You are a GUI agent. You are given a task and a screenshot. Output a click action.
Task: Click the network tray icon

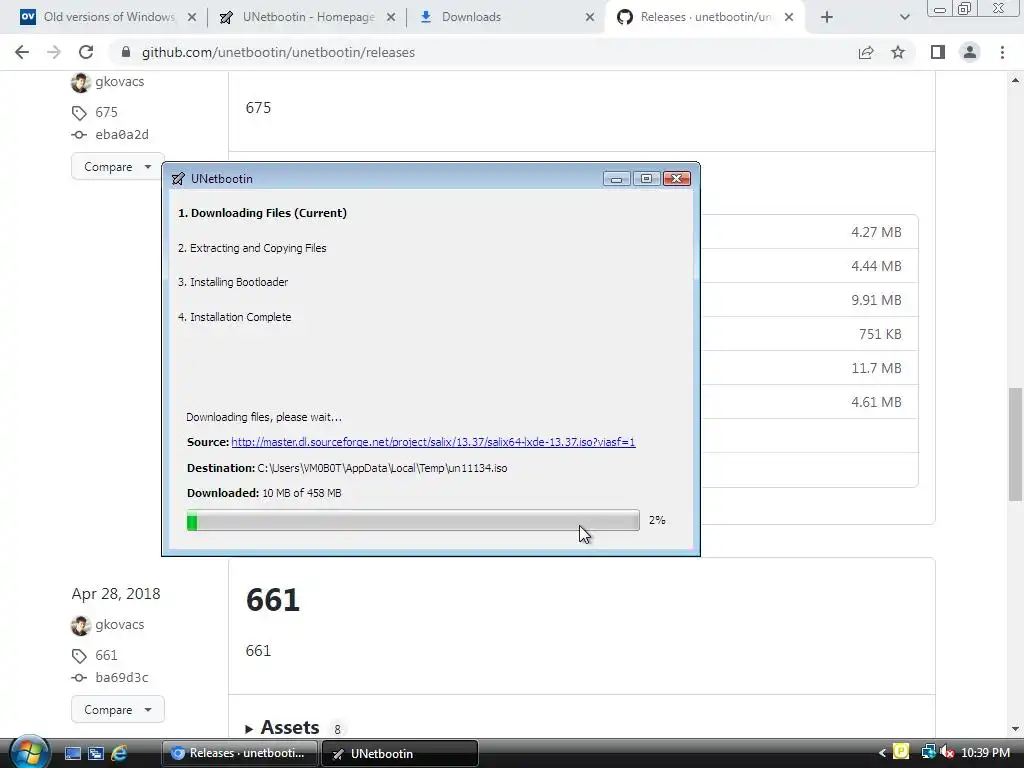[928, 752]
